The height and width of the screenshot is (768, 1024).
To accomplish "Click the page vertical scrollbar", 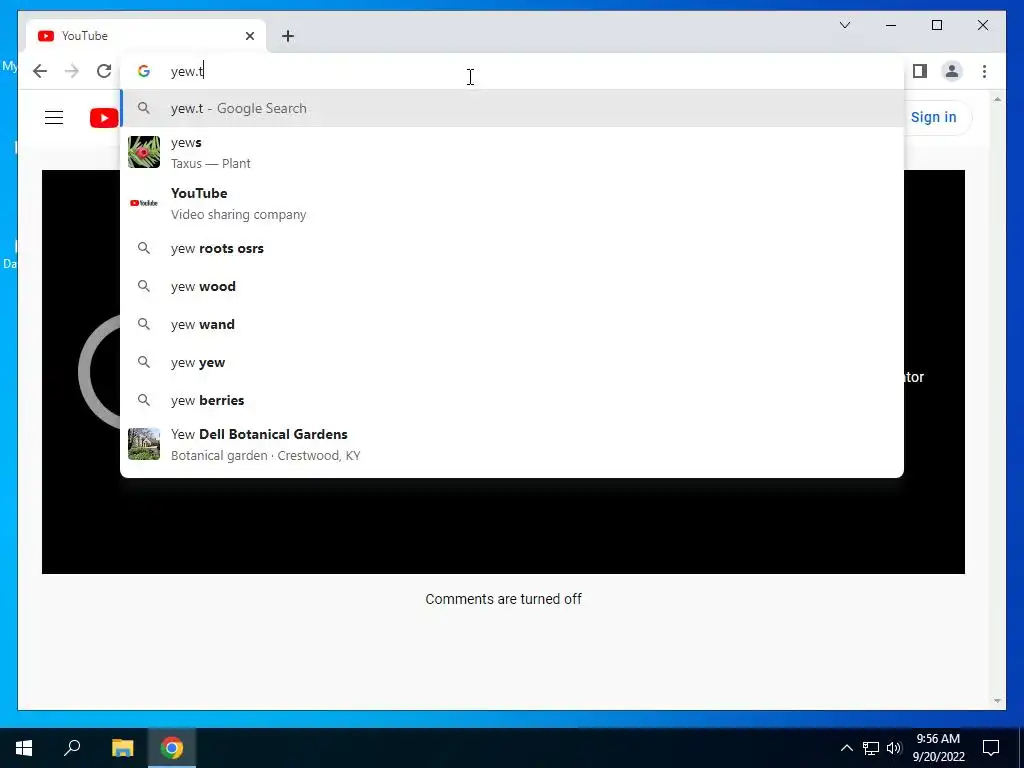I will [x=997, y=400].
